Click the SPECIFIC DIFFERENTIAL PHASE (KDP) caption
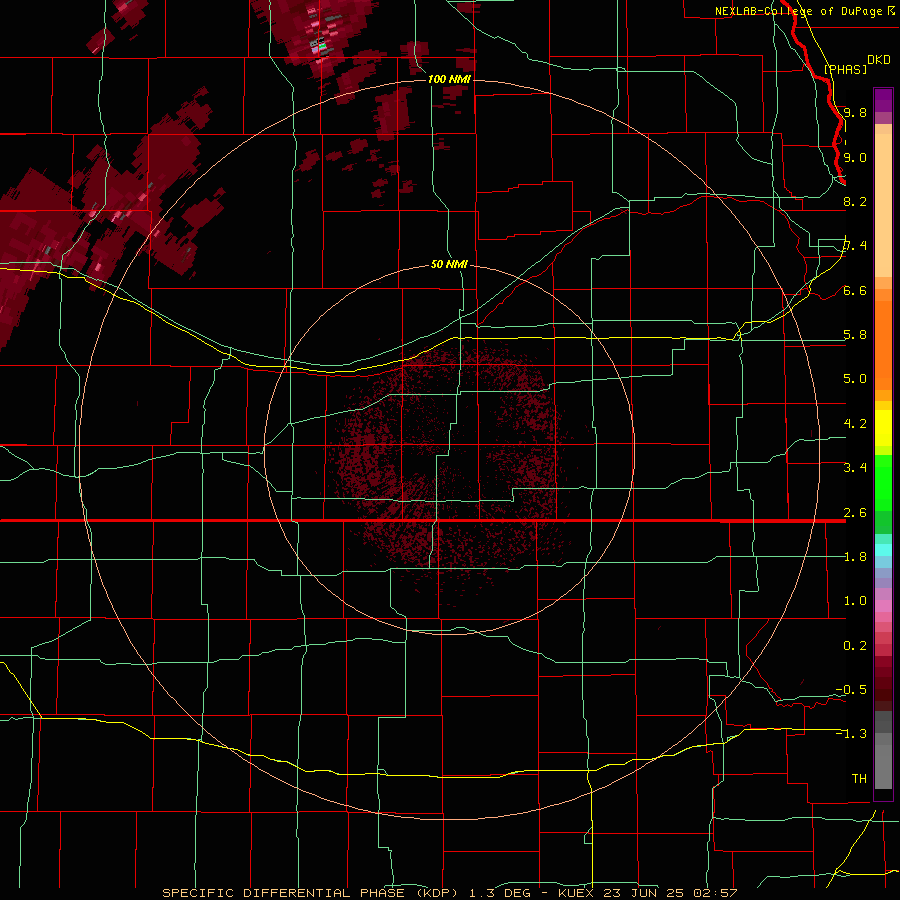Screen dimensions: 900x900 (313, 893)
